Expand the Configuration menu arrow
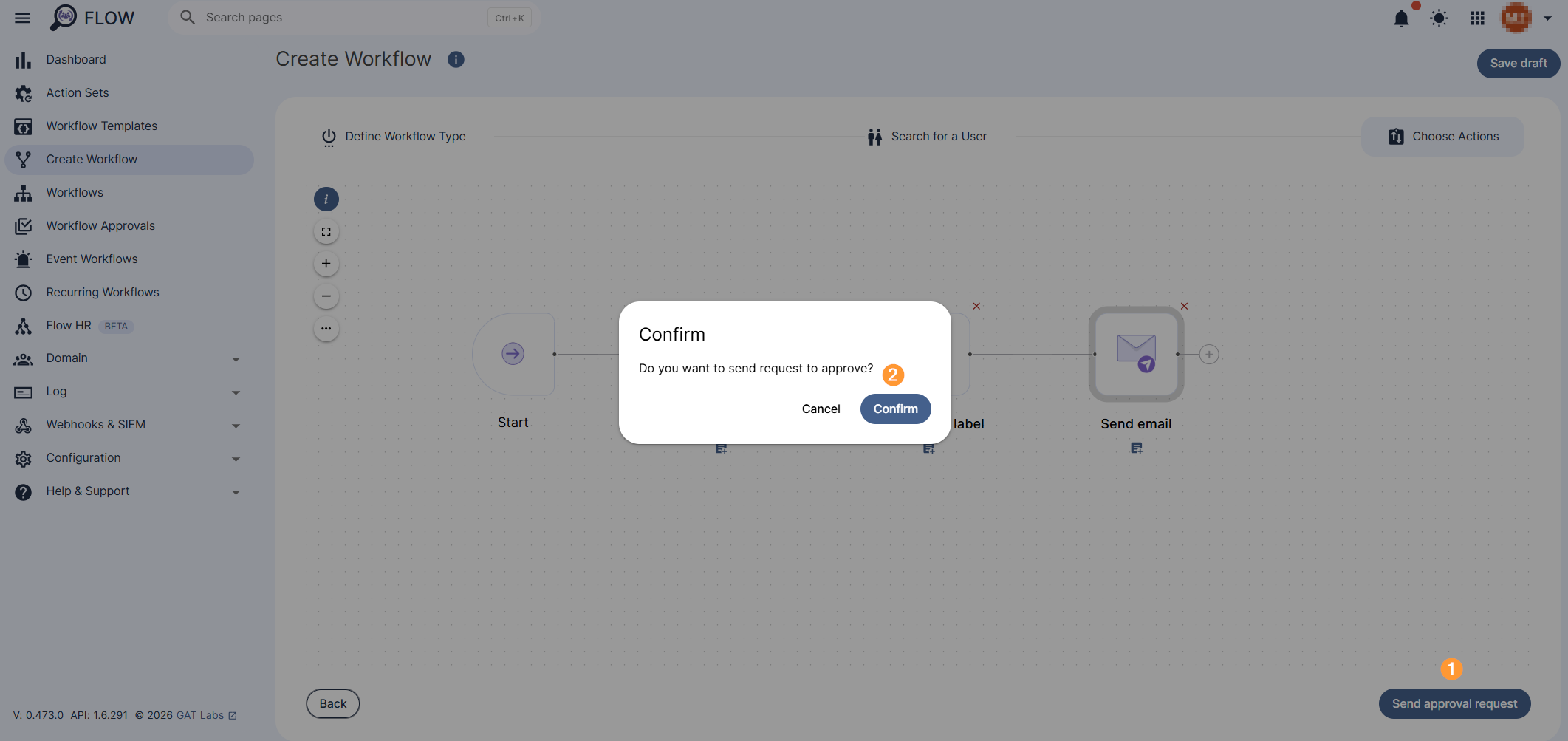This screenshot has width=1568, height=741. point(236,460)
